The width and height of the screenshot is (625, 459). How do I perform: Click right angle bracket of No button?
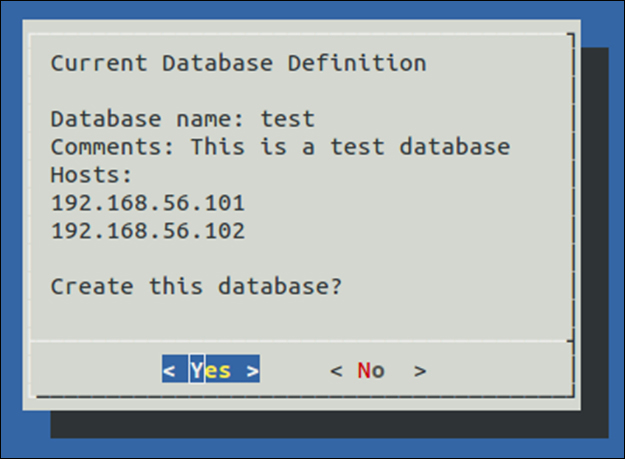pos(420,371)
